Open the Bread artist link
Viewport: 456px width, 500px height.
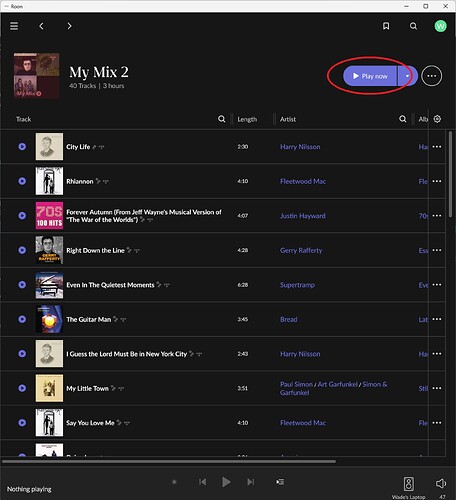289,319
